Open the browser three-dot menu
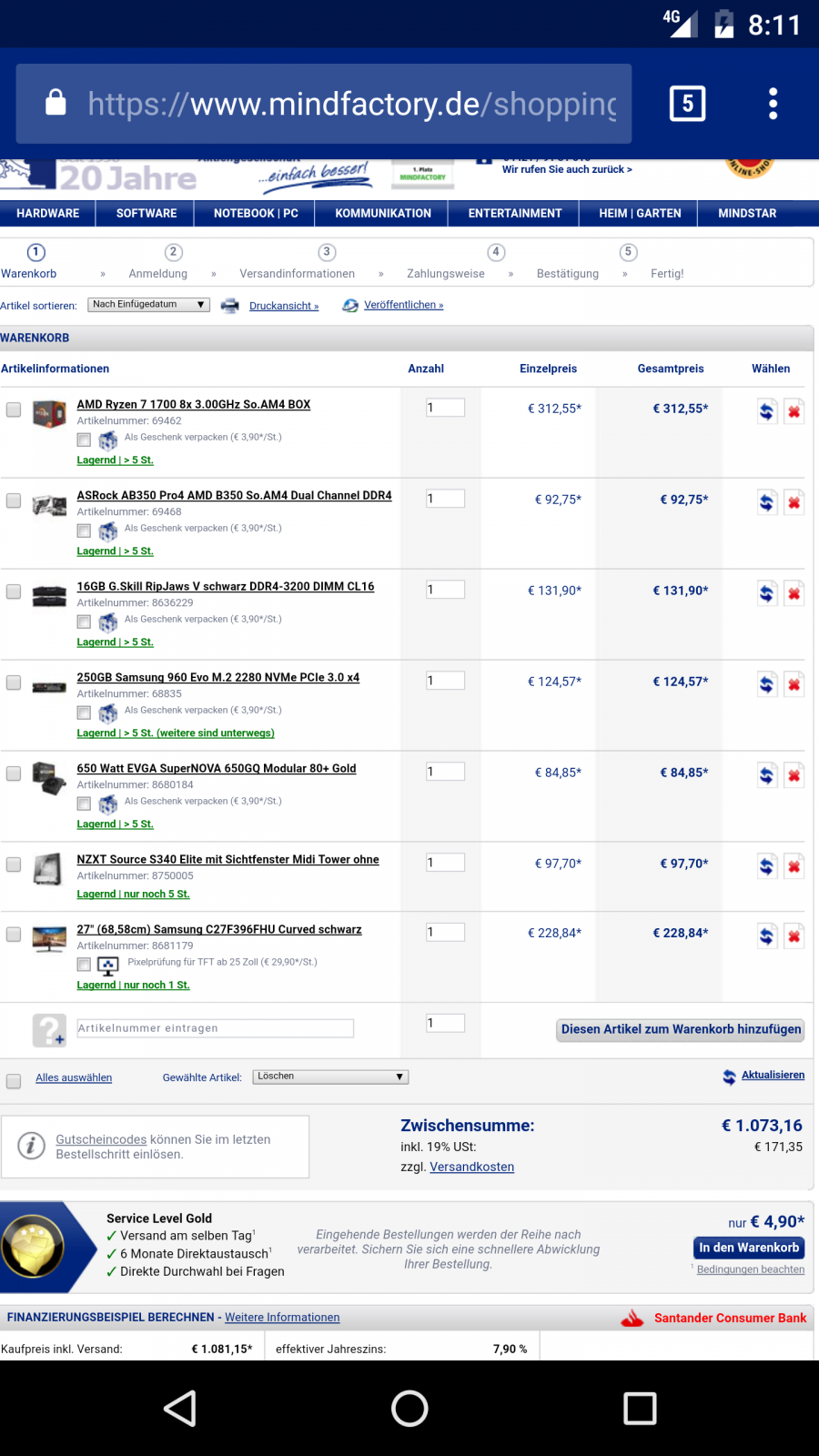The height and width of the screenshot is (1456, 819). click(x=773, y=104)
